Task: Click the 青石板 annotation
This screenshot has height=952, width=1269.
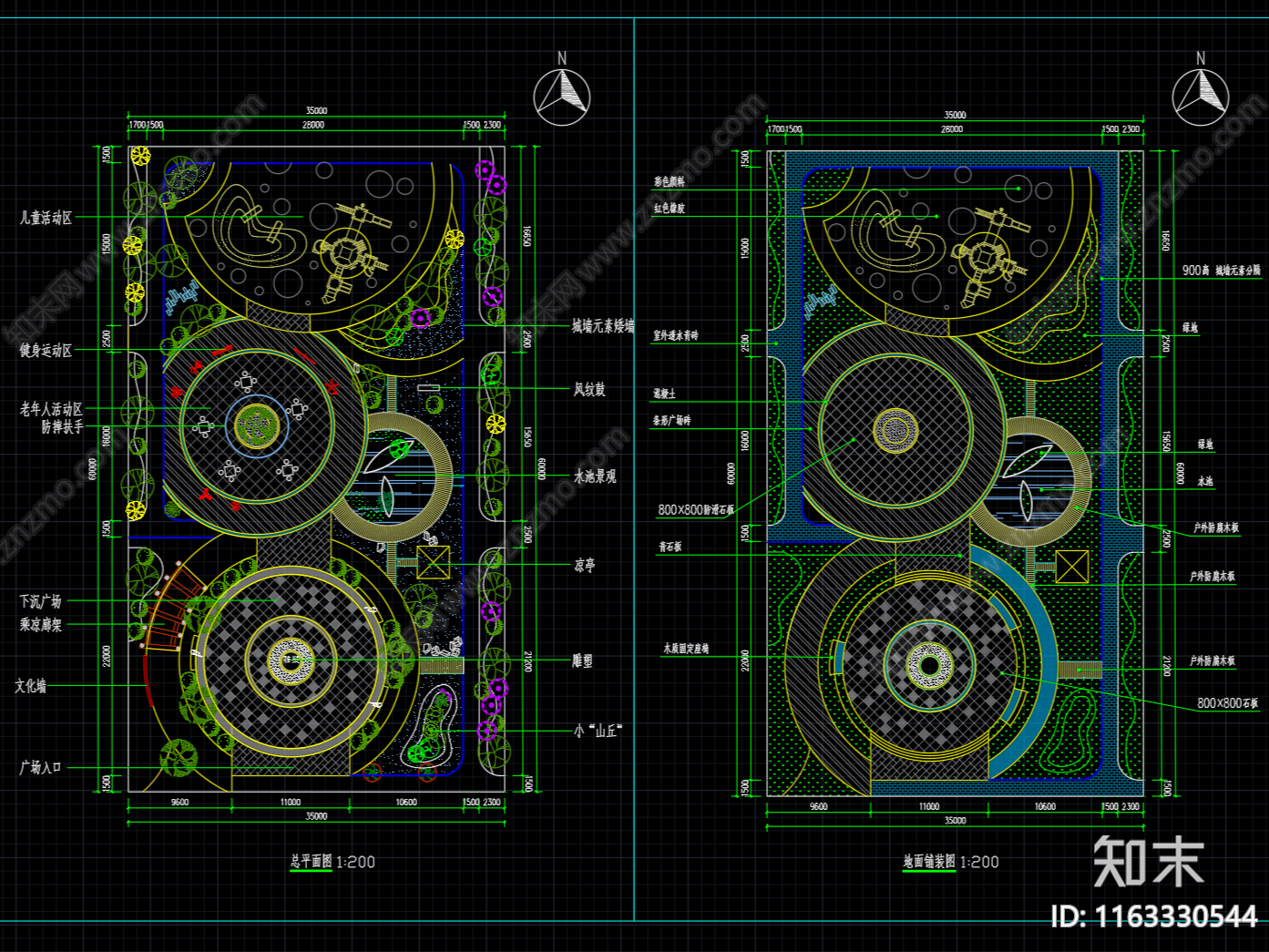Action: (x=670, y=548)
